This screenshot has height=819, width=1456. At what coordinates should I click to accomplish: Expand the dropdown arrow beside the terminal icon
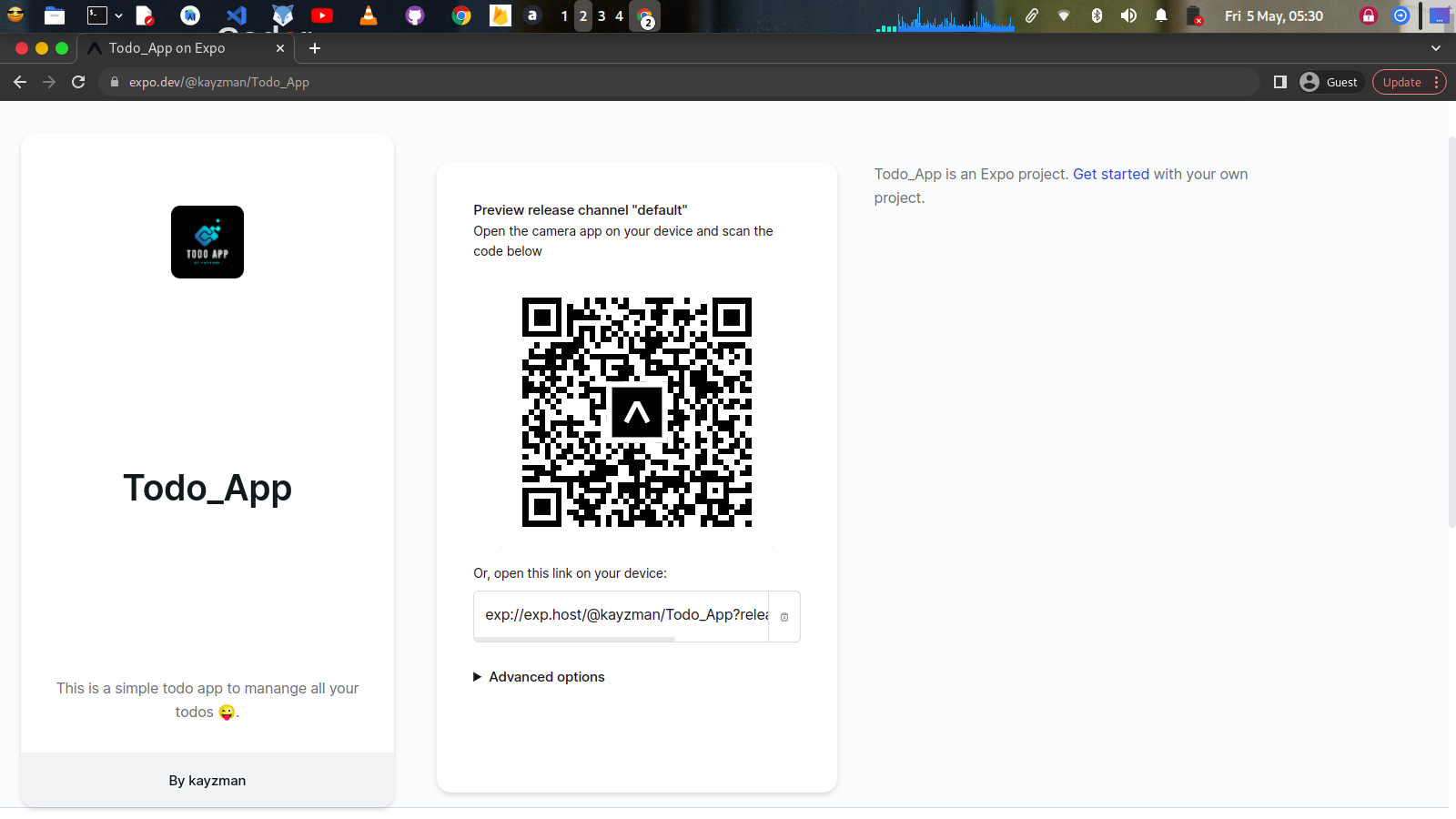pyautogui.click(x=118, y=15)
